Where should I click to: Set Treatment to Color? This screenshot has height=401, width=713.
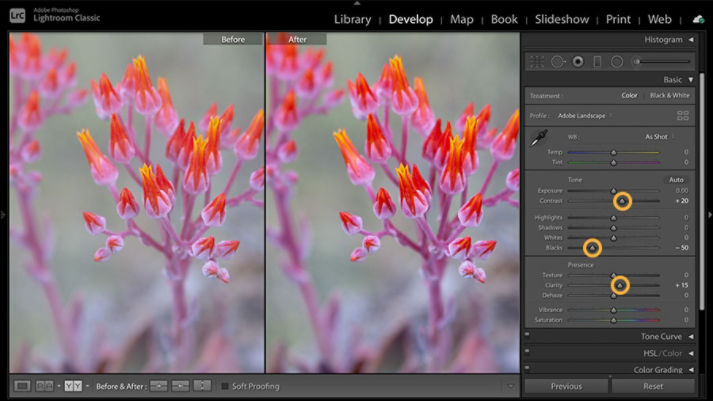[629, 95]
